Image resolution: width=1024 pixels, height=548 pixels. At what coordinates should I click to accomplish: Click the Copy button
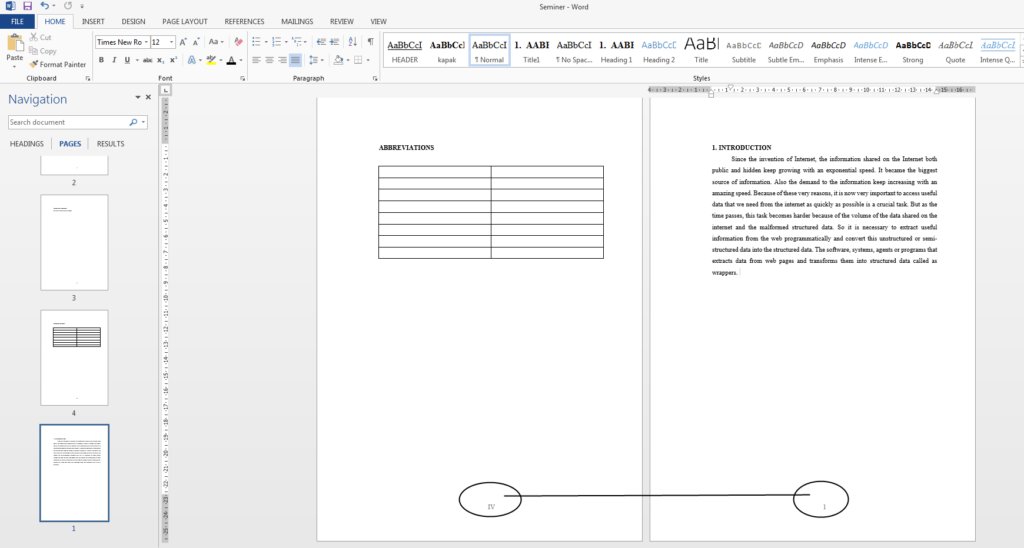pos(42,51)
